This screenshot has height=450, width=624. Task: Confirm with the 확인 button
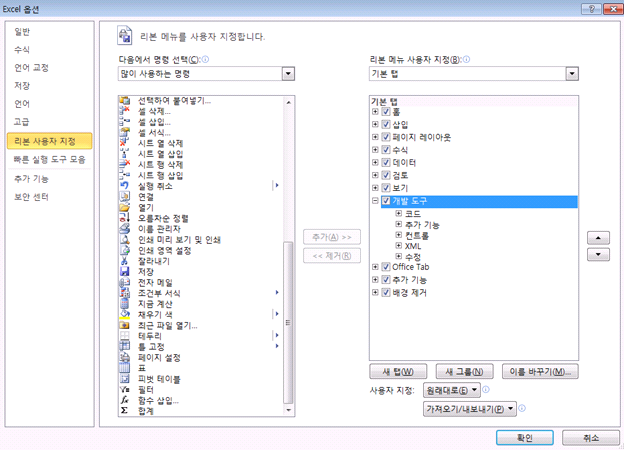(525, 438)
